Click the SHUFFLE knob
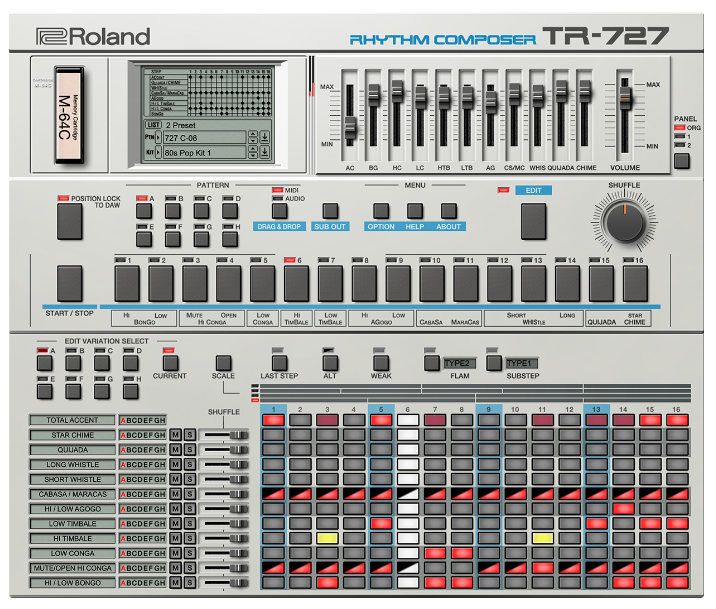Image resolution: width=716 pixels, height=609 pixels. (x=624, y=223)
